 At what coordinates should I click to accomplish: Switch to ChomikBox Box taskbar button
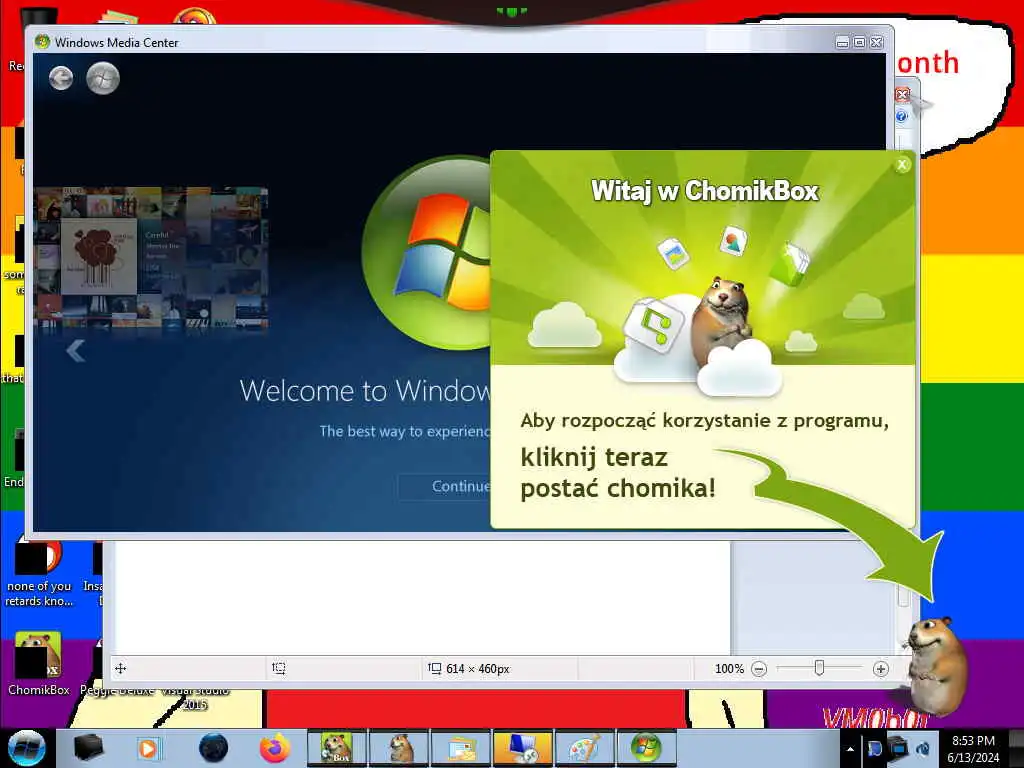337,748
